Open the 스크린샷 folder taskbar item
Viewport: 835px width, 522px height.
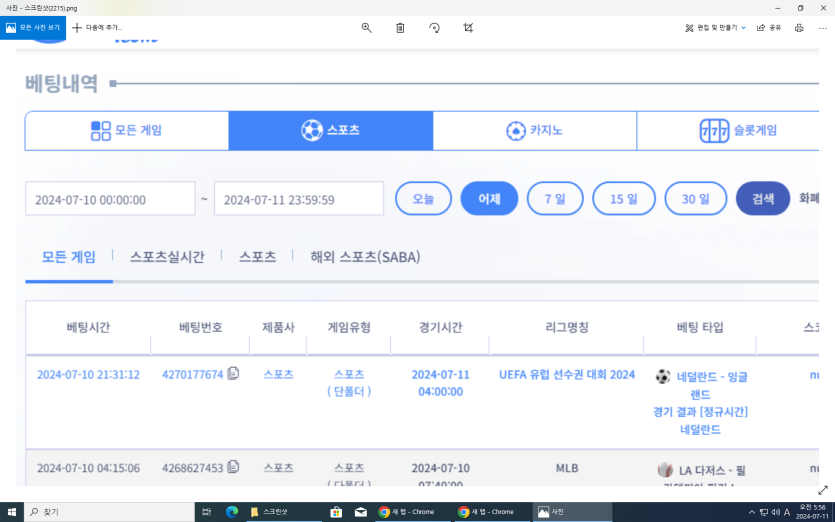(x=283, y=512)
